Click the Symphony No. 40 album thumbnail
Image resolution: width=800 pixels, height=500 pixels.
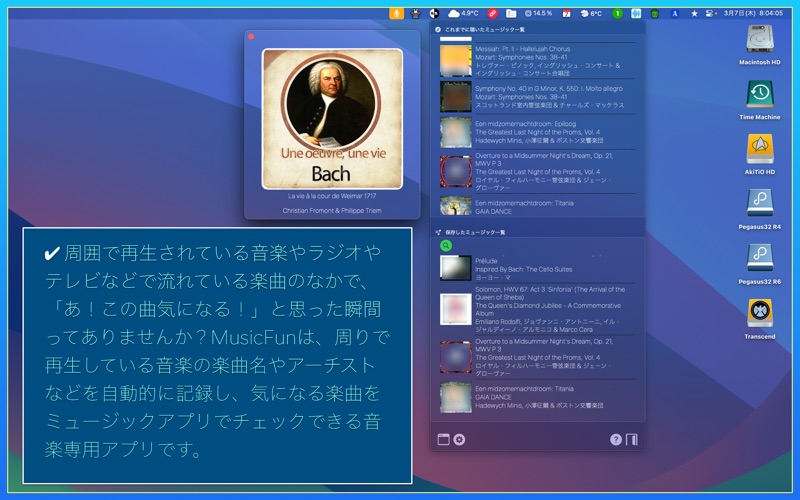point(456,96)
